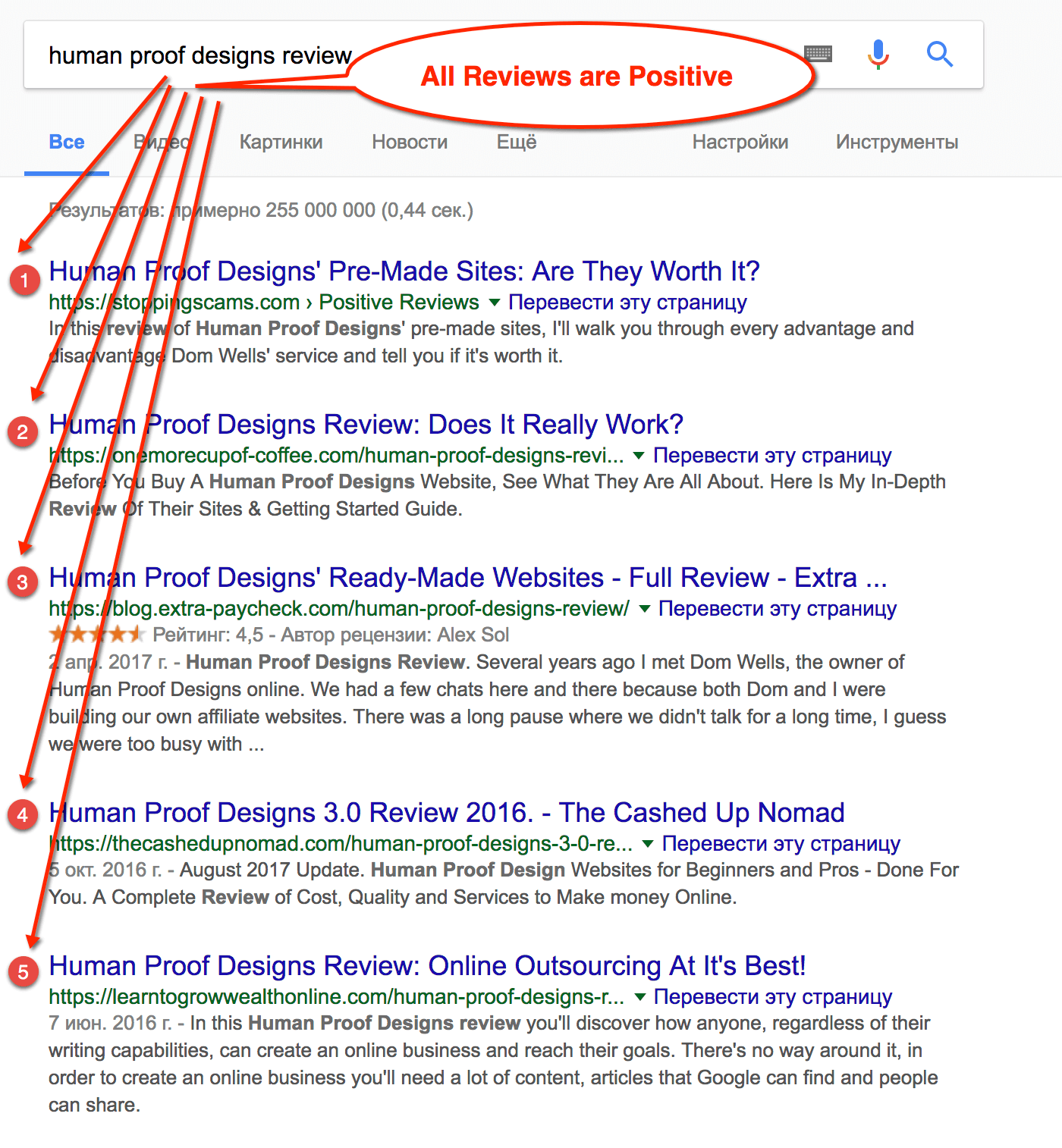The image size is (1062, 1148).
Task: Click the on-screen keyboard icon
Action: tap(818, 54)
